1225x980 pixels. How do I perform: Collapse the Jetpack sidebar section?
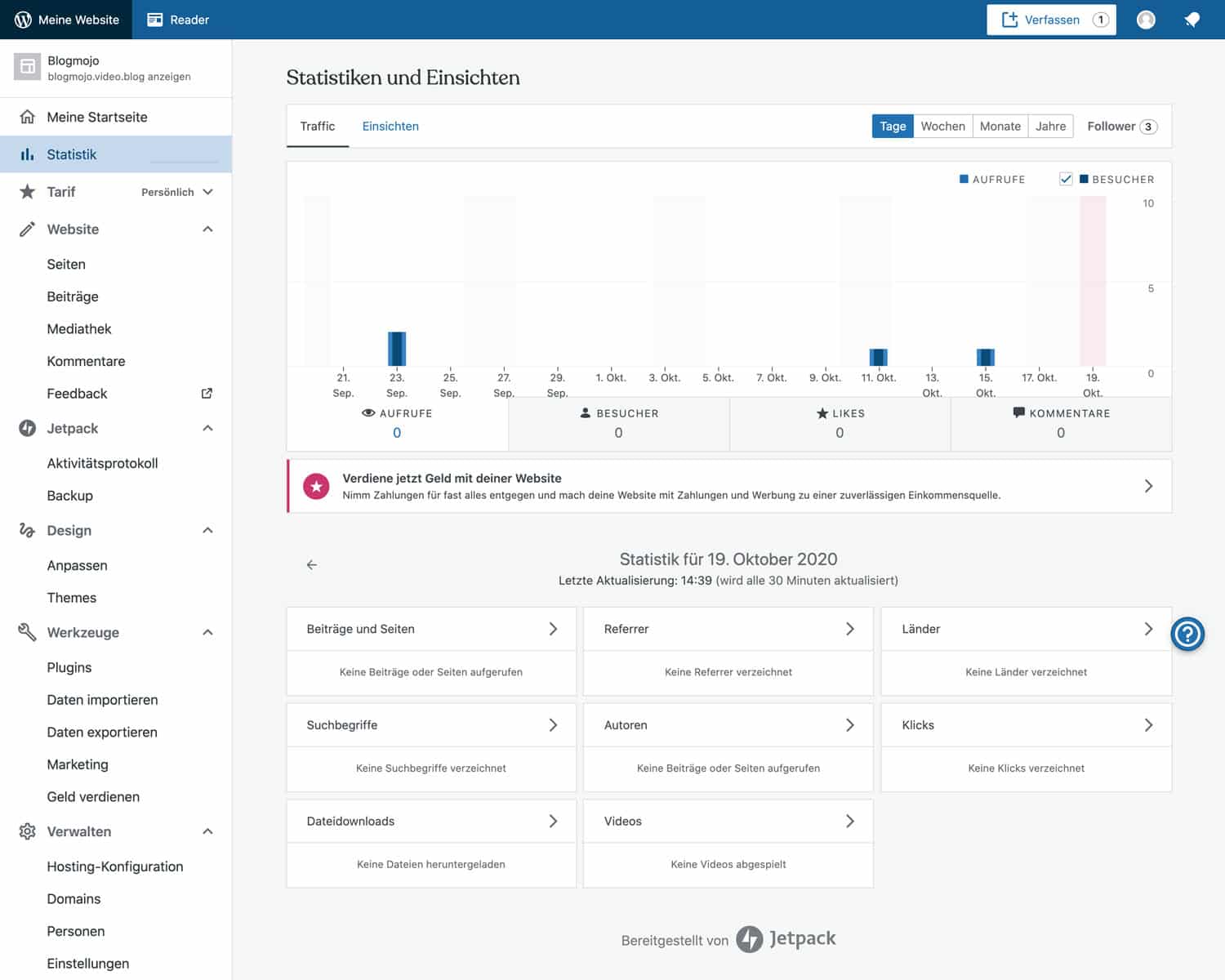pos(207,428)
